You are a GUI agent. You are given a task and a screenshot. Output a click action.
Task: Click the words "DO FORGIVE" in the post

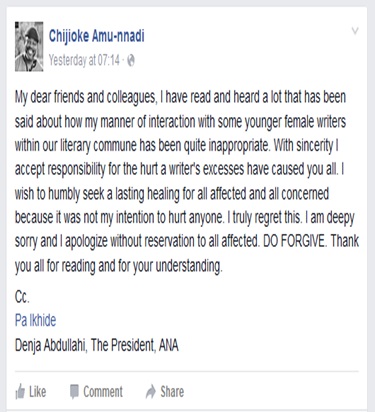pyautogui.click(x=293, y=241)
